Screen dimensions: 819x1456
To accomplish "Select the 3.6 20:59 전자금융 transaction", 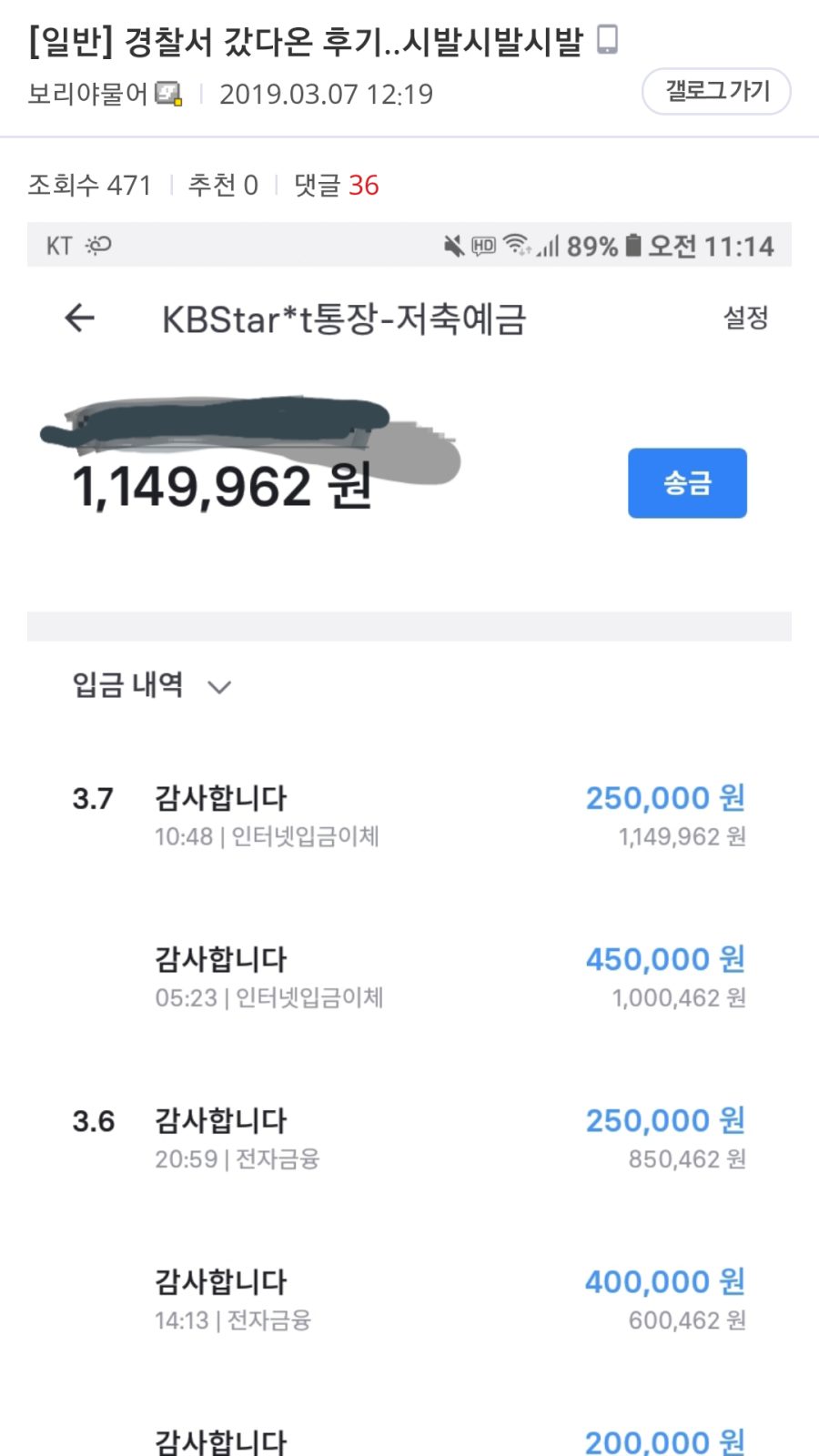I will 409,1137.
